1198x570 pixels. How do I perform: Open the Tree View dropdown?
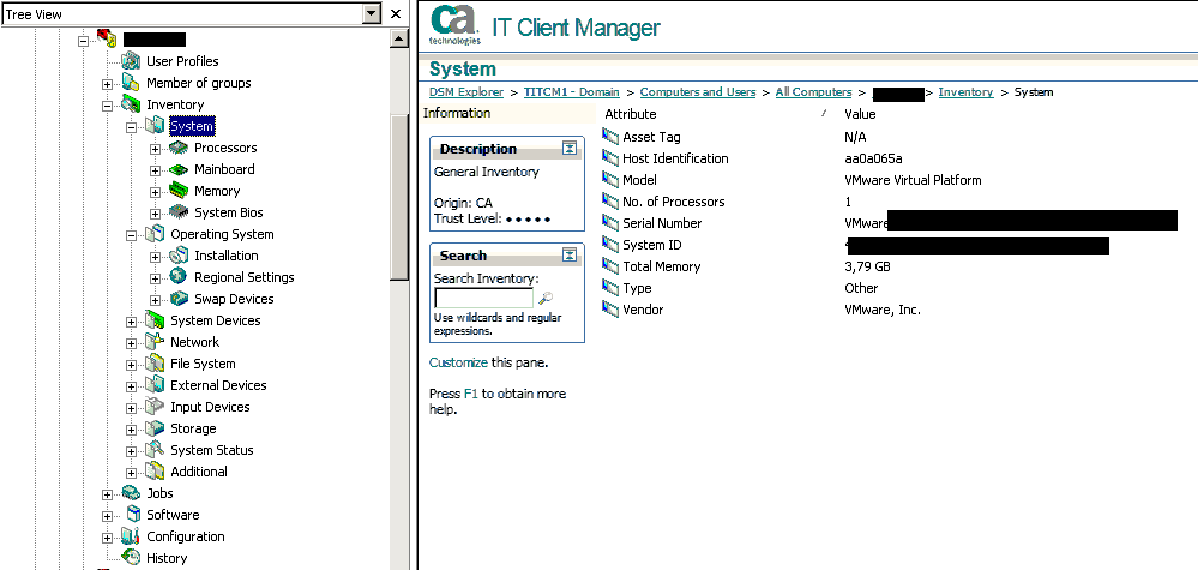[x=371, y=14]
